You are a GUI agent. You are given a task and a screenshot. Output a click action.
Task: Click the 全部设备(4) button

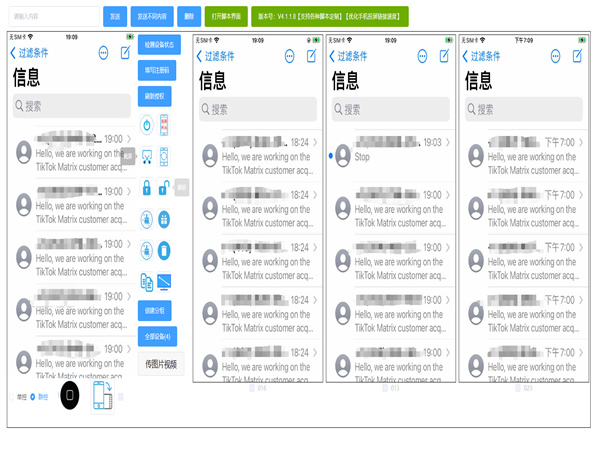[x=155, y=336]
